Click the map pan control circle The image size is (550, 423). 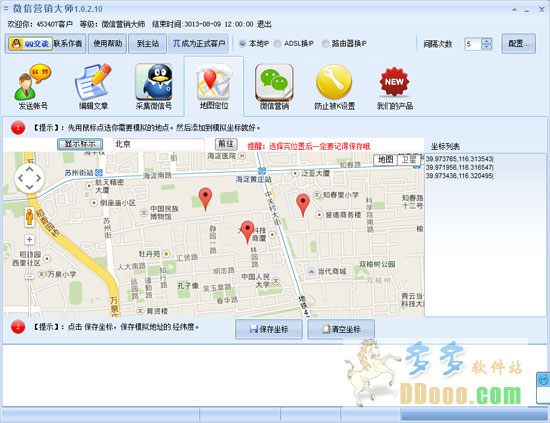[29, 178]
